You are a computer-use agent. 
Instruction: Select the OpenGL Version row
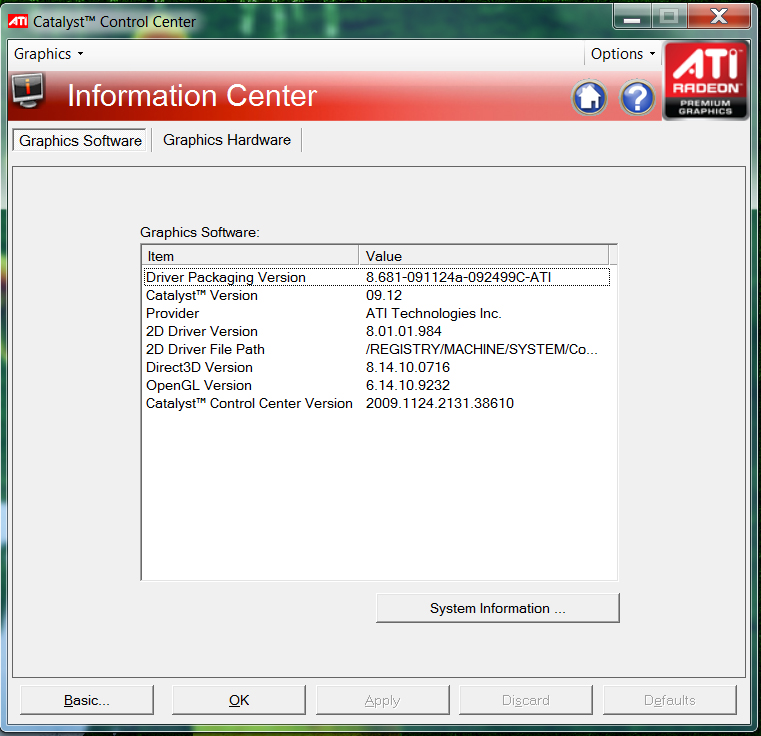click(377, 385)
